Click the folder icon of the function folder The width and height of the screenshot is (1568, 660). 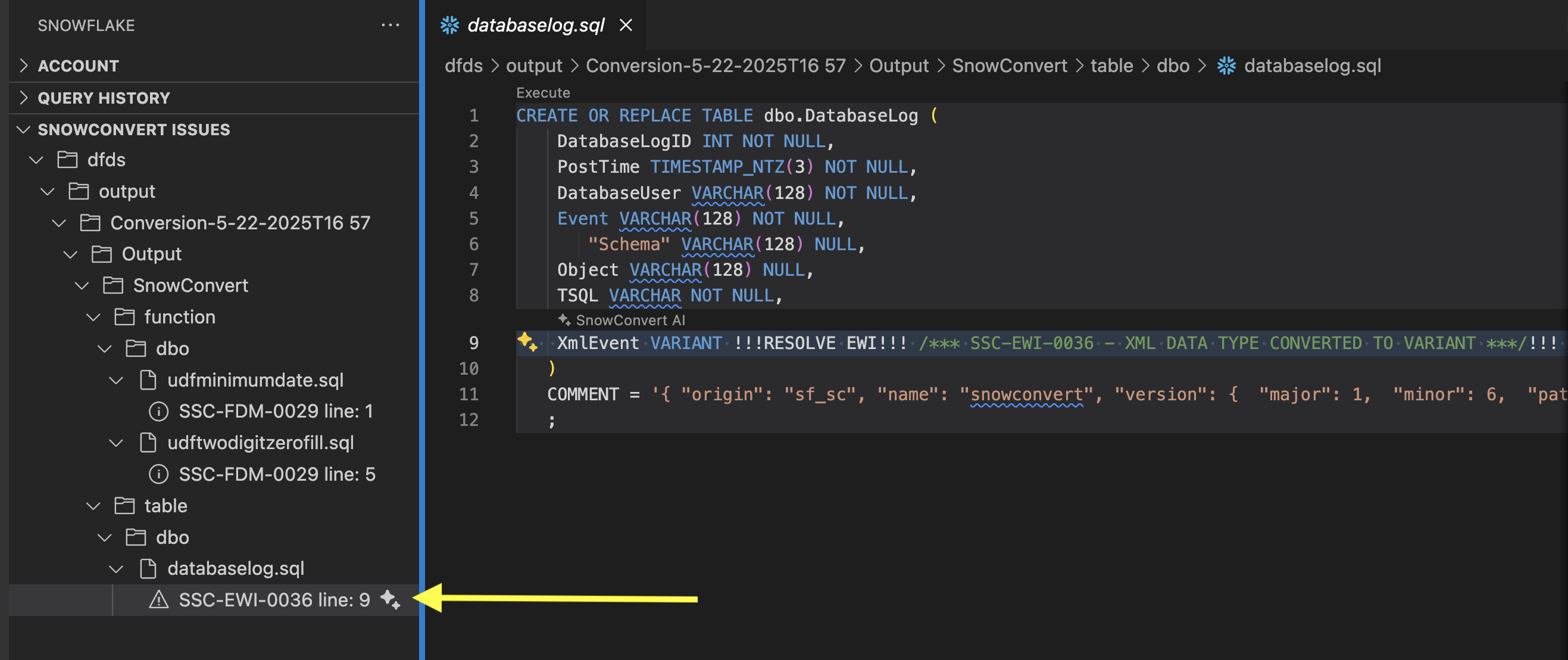tap(124, 317)
